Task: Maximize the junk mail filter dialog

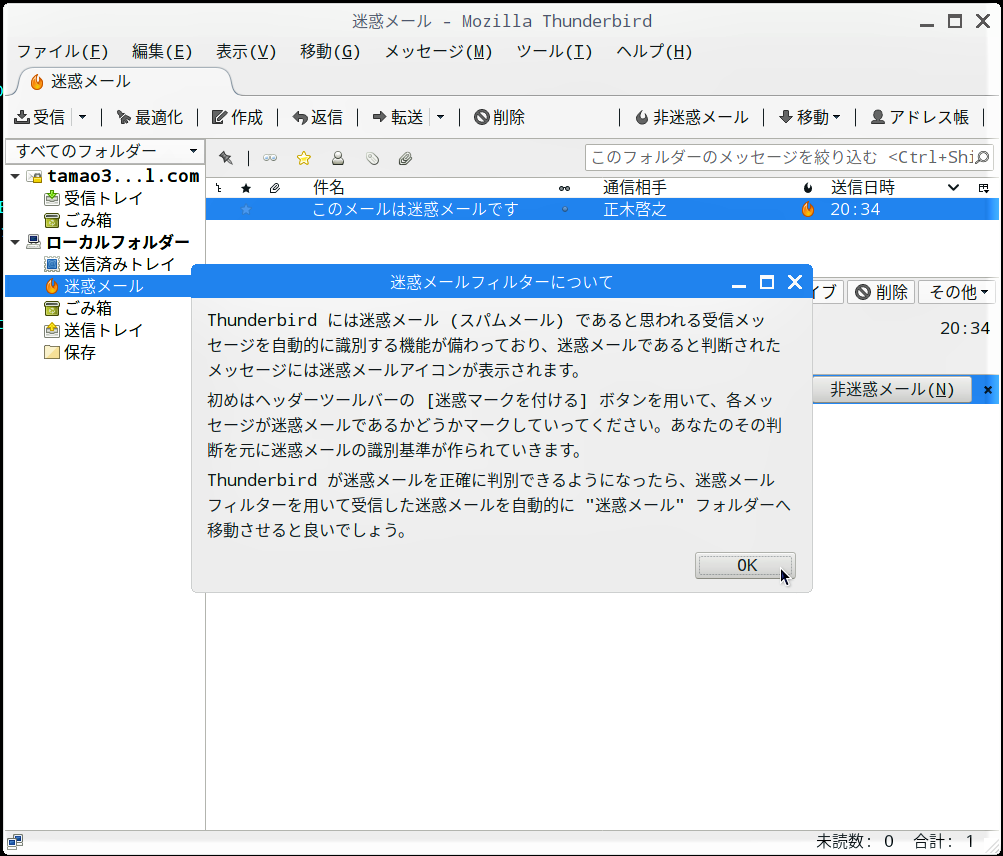Action: tap(767, 282)
